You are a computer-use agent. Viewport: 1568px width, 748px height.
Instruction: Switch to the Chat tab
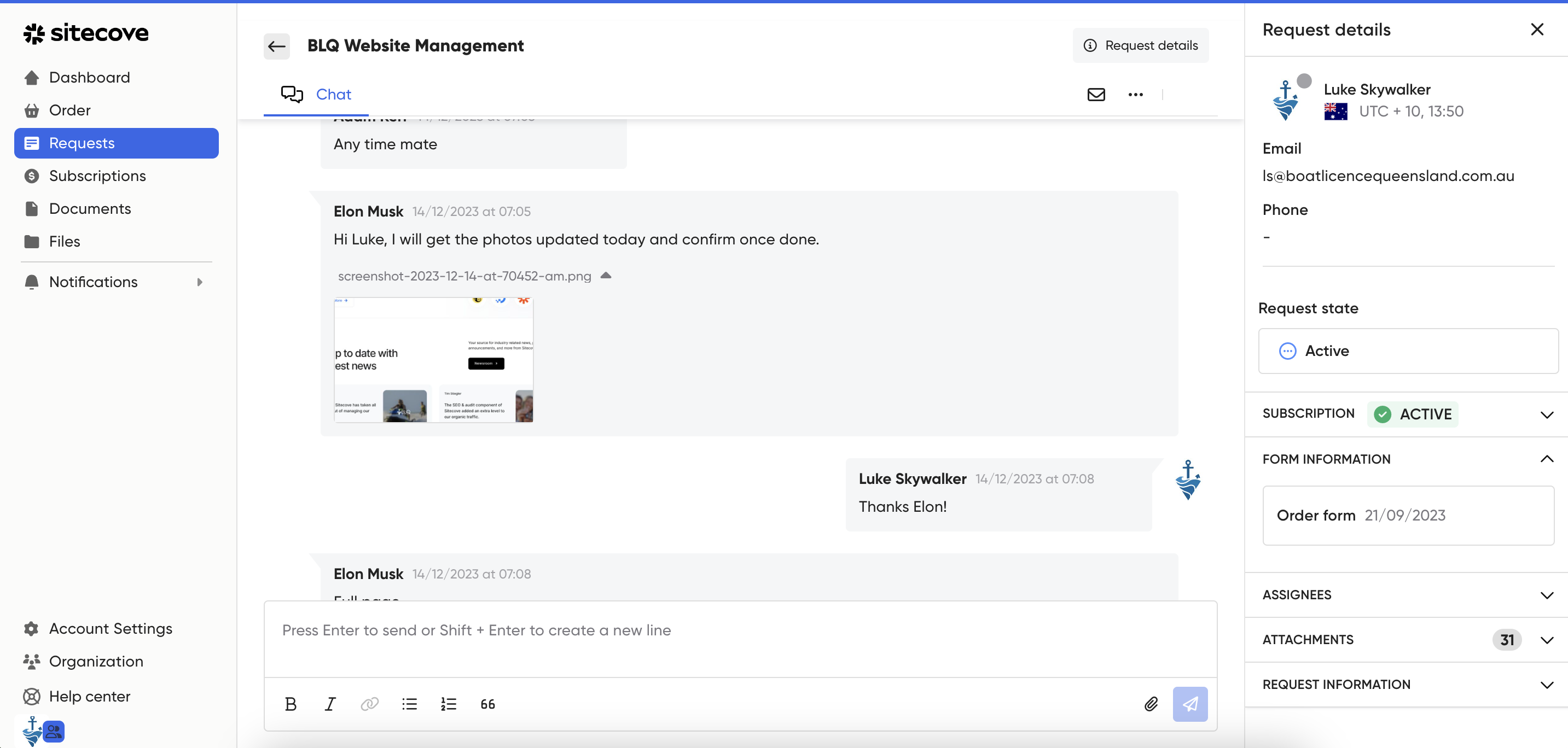316,94
